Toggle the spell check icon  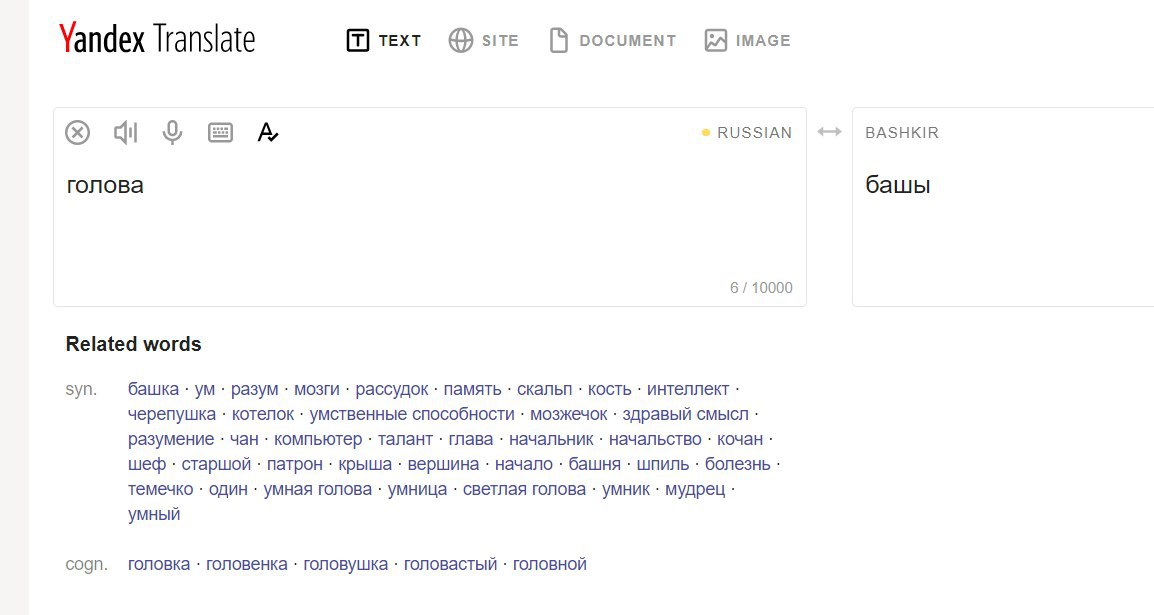(268, 132)
